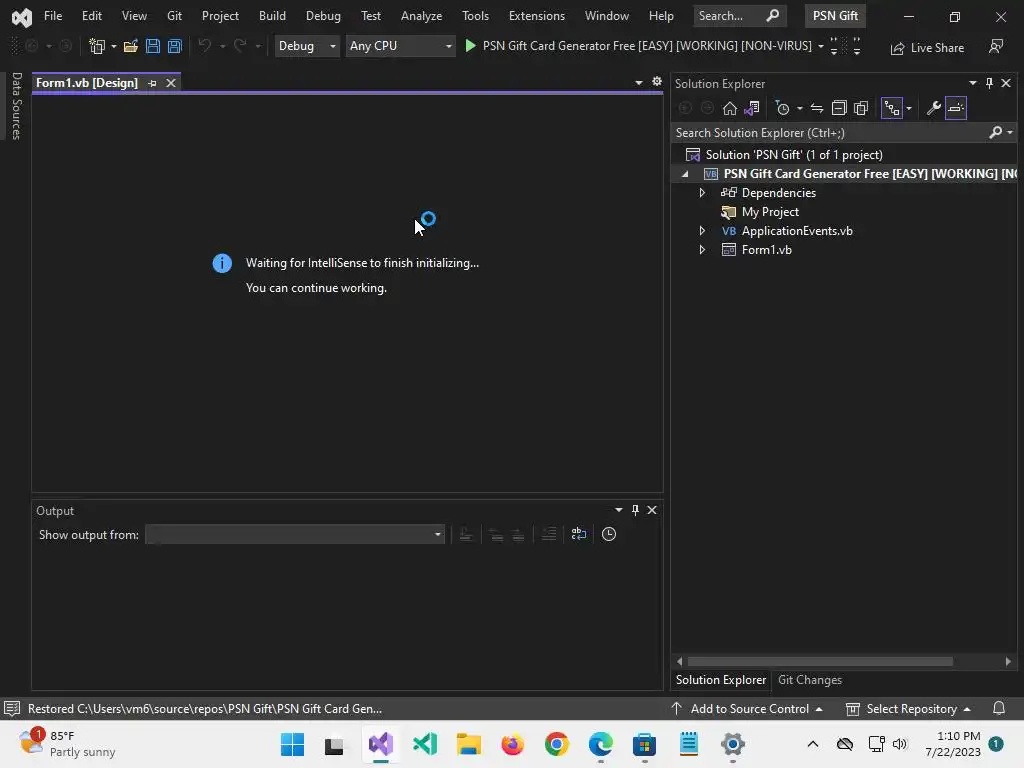1024x768 pixels.
Task: Switch to the Solution Explorer bottom tab
Action: click(x=721, y=680)
